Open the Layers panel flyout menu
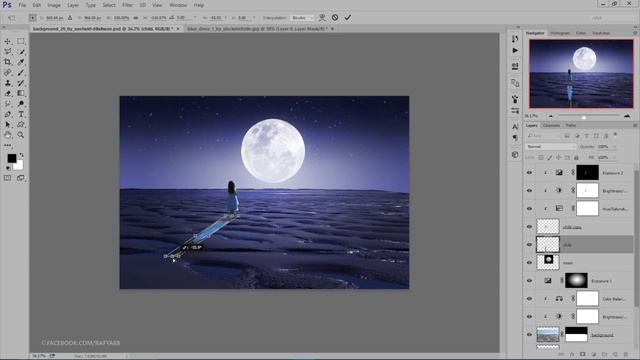This screenshot has height=360, width=640. (x=635, y=125)
